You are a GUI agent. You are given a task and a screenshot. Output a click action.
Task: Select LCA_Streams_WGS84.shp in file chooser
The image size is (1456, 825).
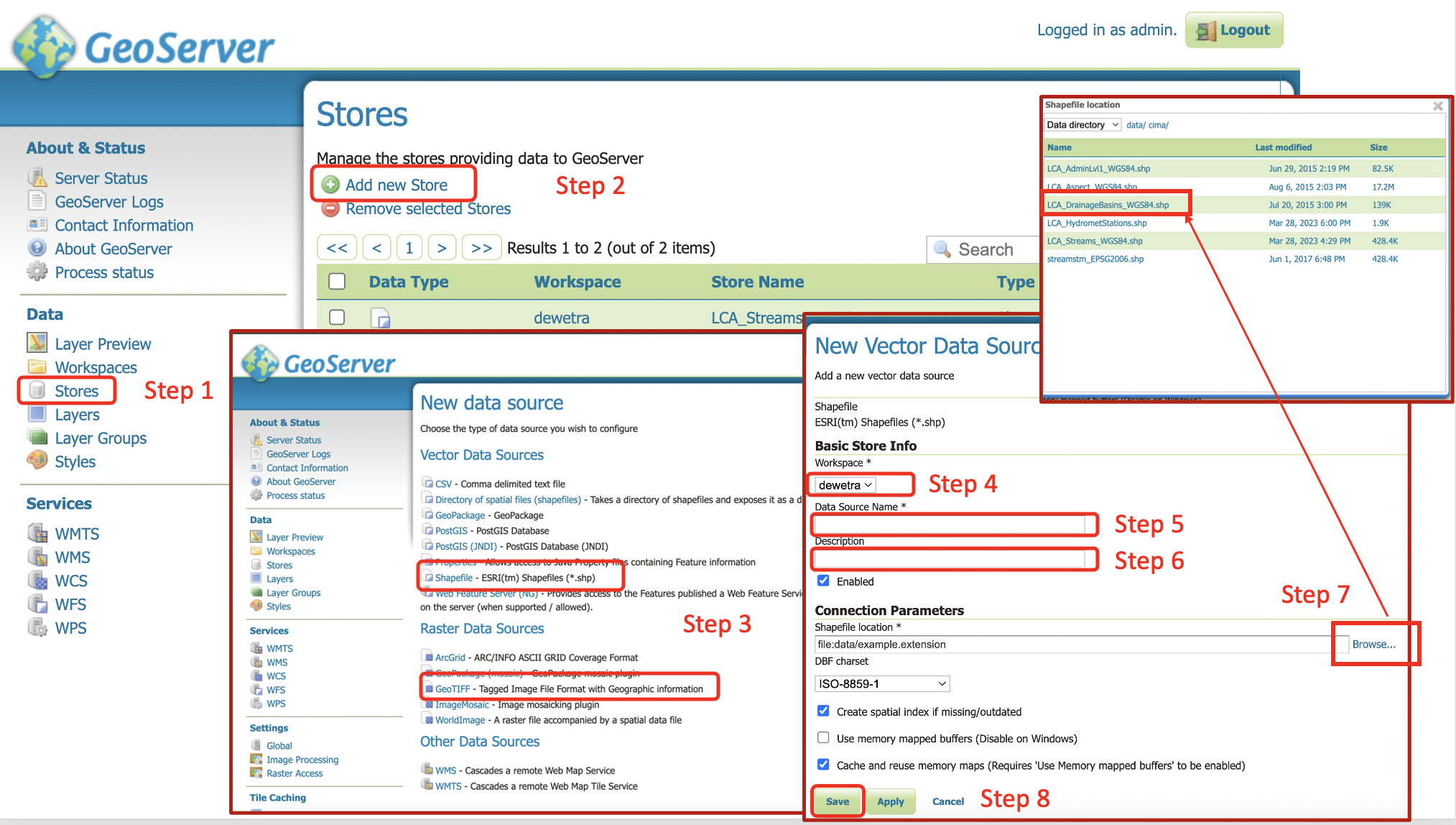click(1094, 241)
